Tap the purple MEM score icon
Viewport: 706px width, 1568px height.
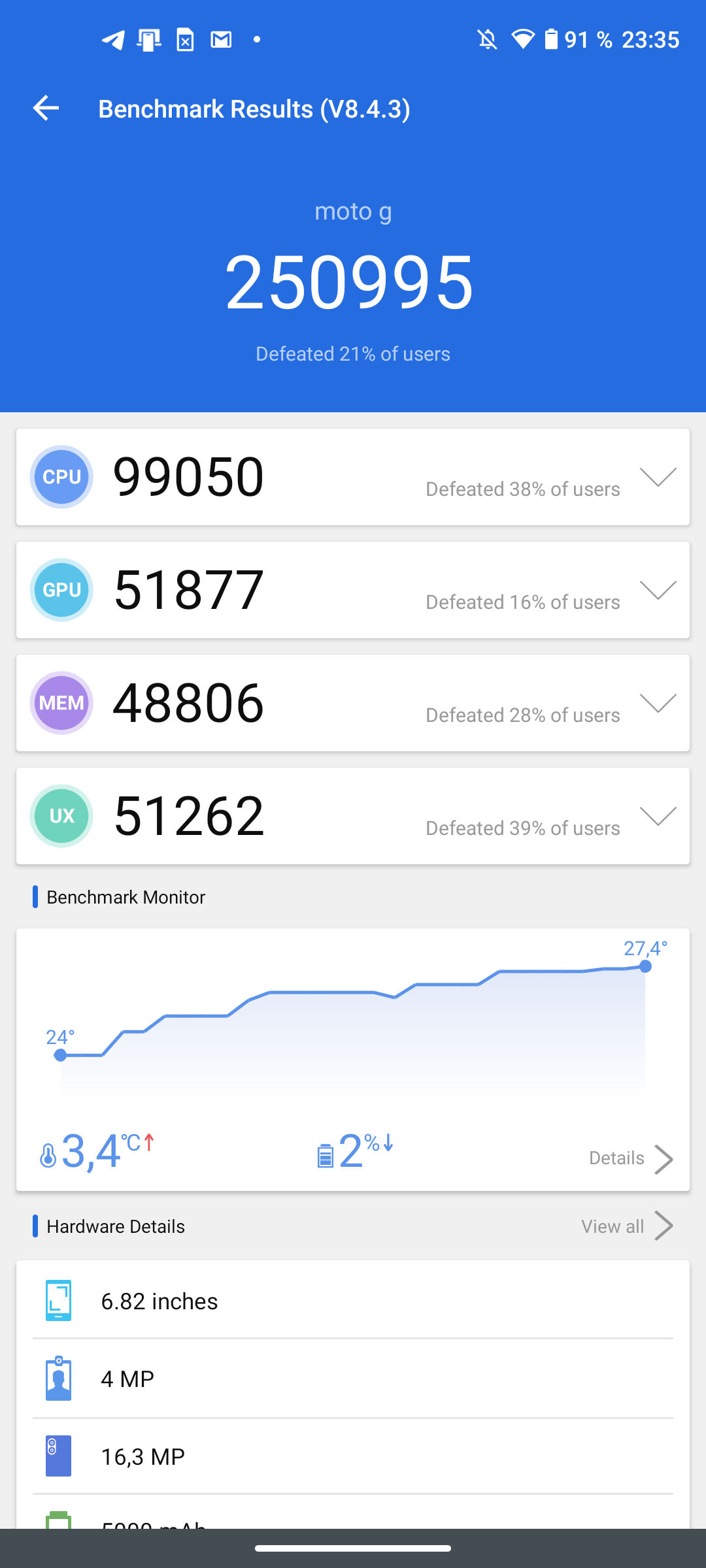[61, 703]
